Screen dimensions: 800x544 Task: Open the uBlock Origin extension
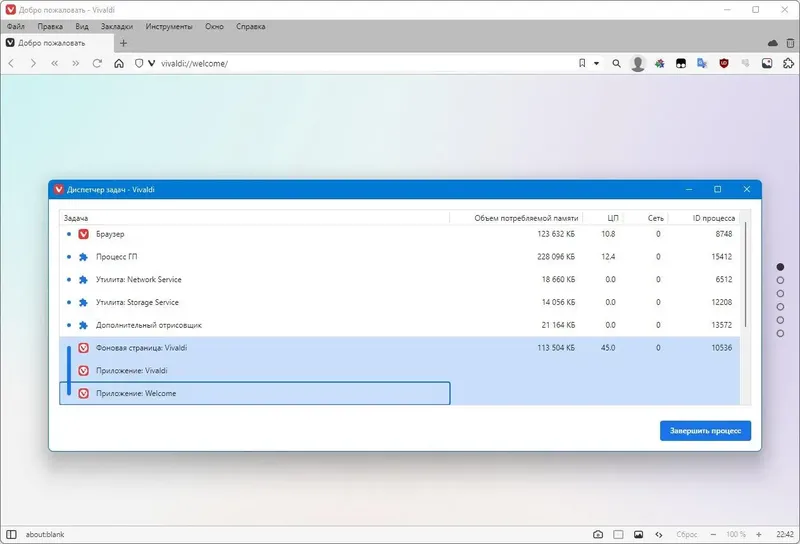coord(723,63)
